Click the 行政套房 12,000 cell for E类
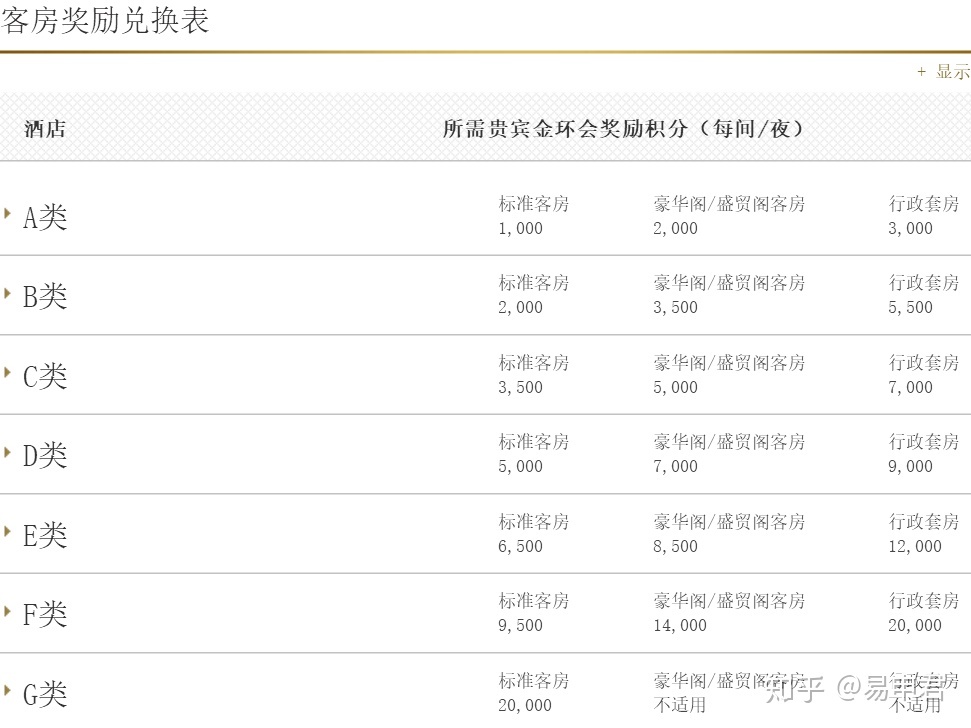 [921, 534]
